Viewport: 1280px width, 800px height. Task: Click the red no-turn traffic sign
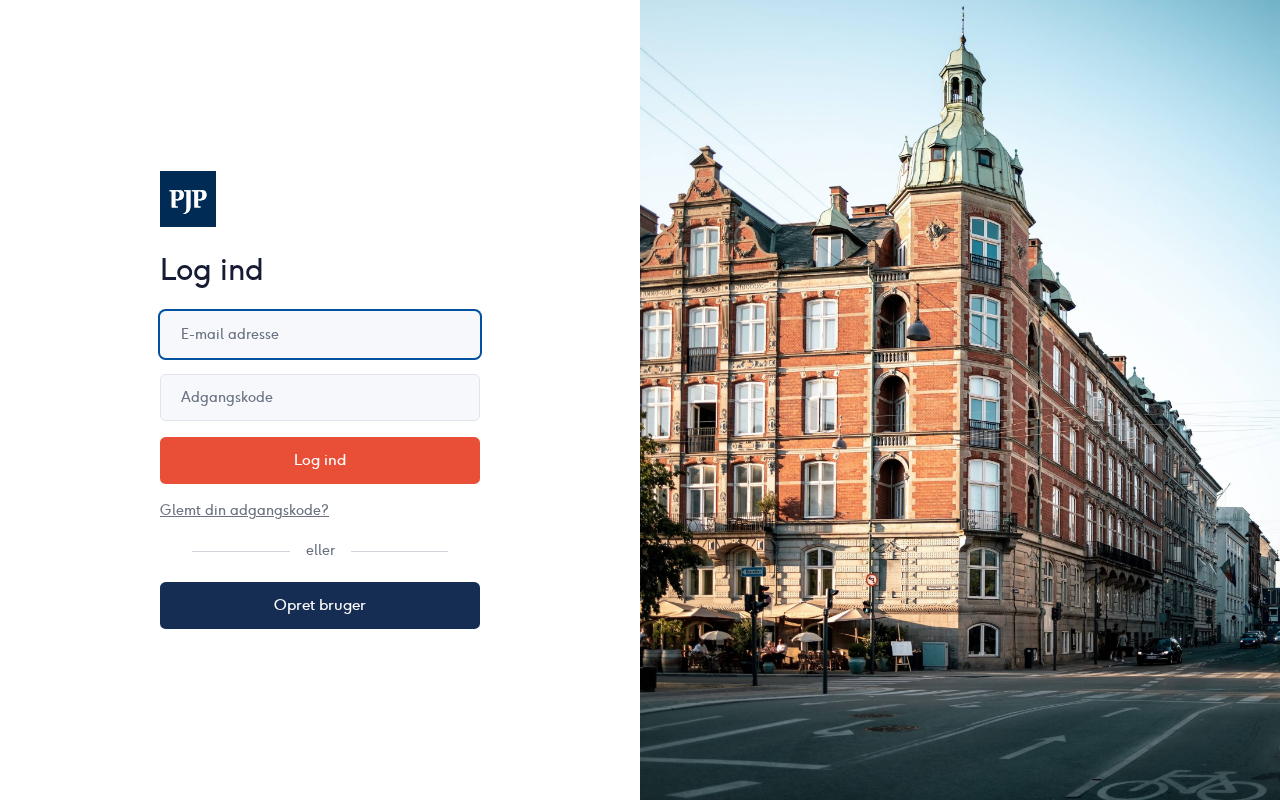point(872,579)
